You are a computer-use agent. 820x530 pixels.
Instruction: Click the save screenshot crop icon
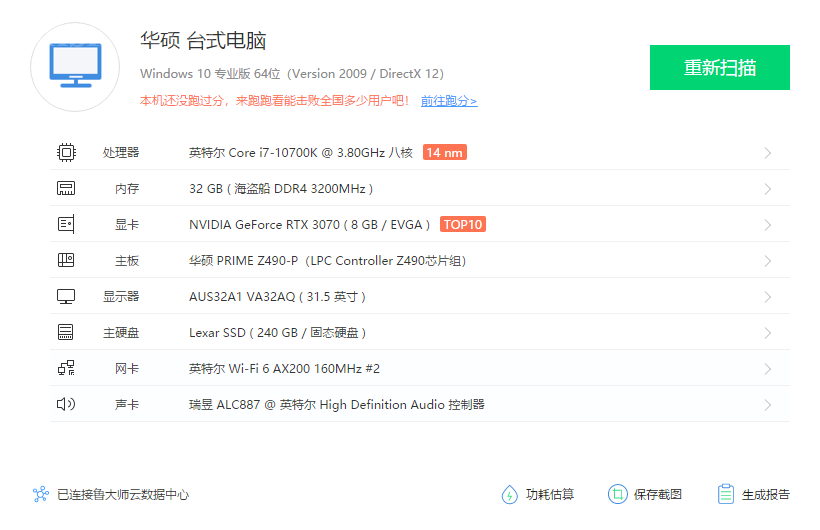(618, 494)
